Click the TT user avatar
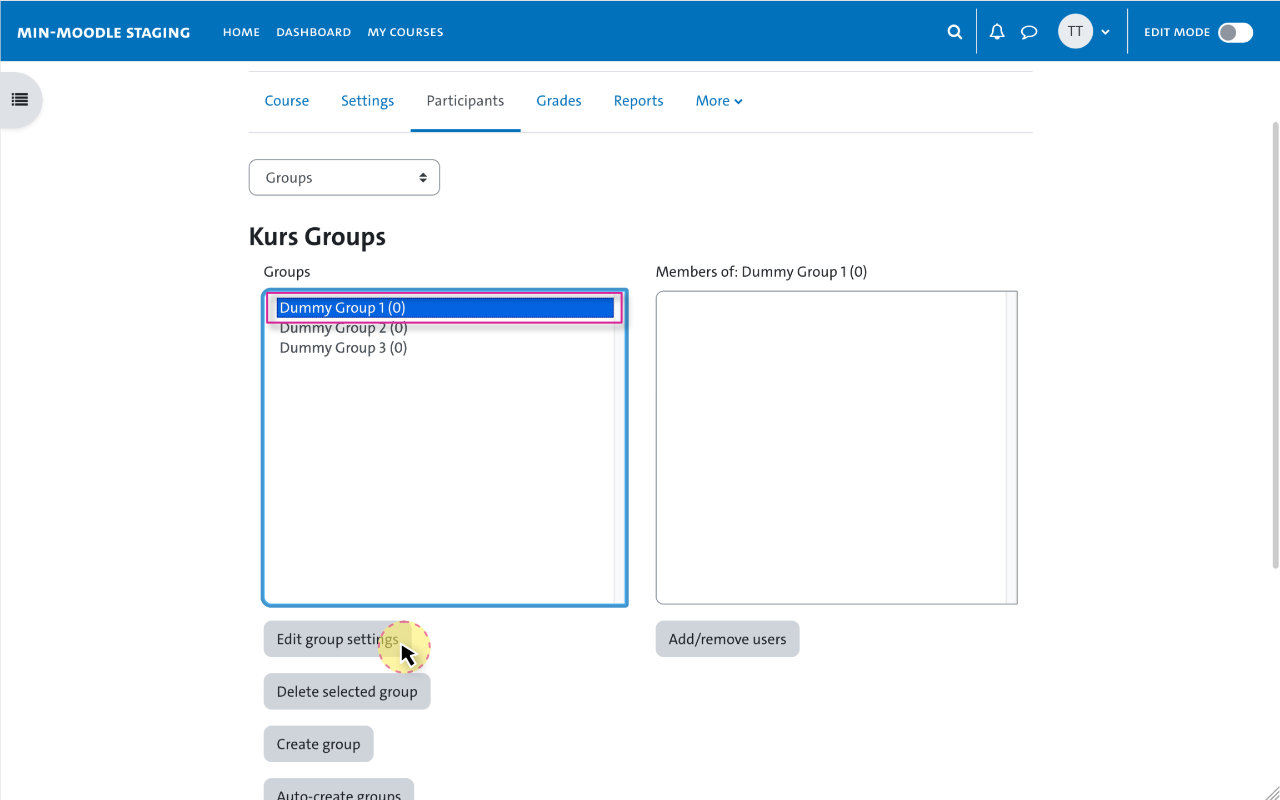The width and height of the screenshot is (1280, 800). pos(1075,32)
